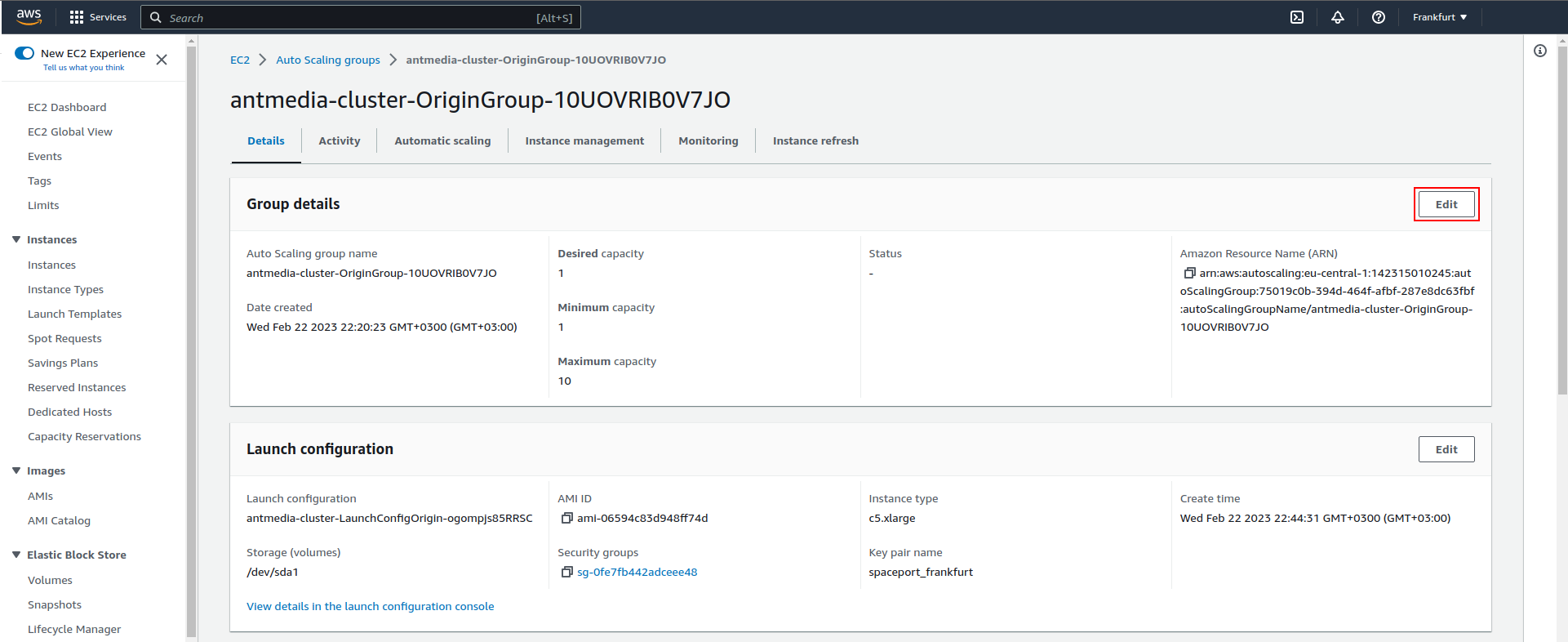Viewport: 1568px width, 642px height.
Task: Open Lifecycle Manager
Action: (74, 629)
